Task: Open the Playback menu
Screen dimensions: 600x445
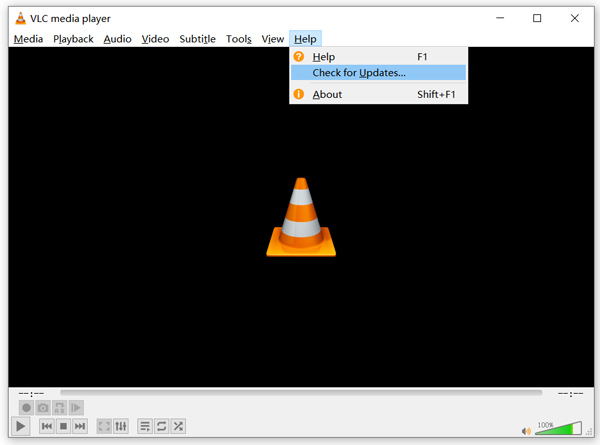Action: pos(73,39)
